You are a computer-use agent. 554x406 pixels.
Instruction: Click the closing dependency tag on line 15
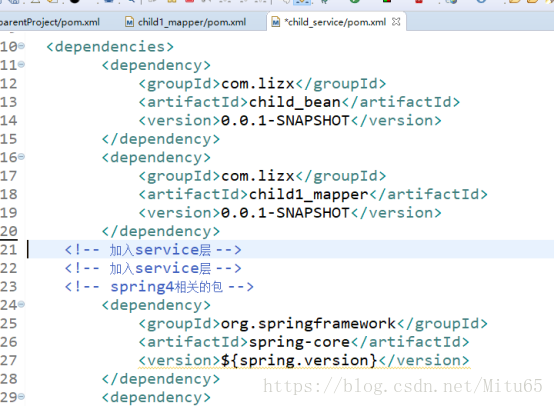161,139
